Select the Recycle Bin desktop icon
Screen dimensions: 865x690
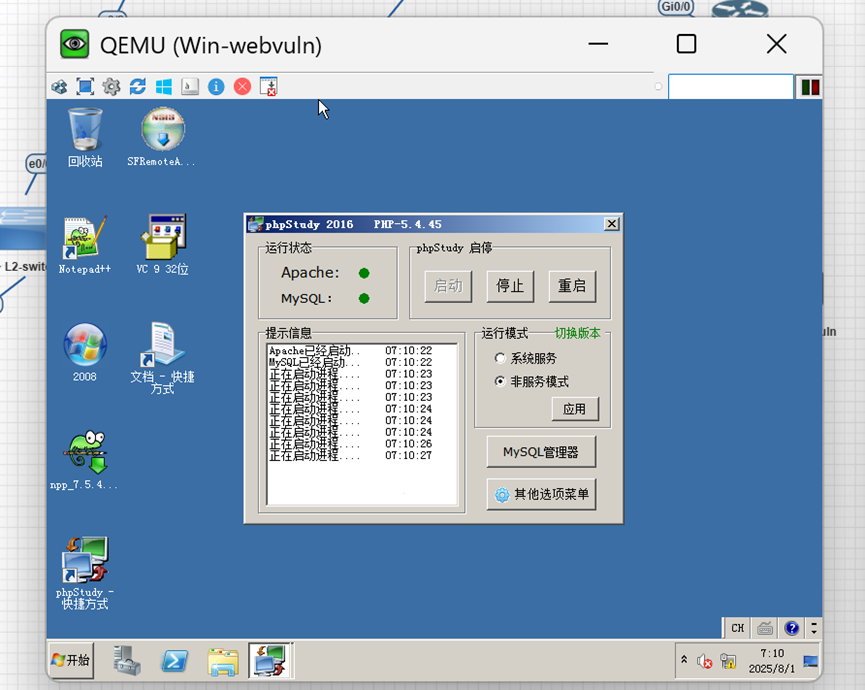(85, 138)
